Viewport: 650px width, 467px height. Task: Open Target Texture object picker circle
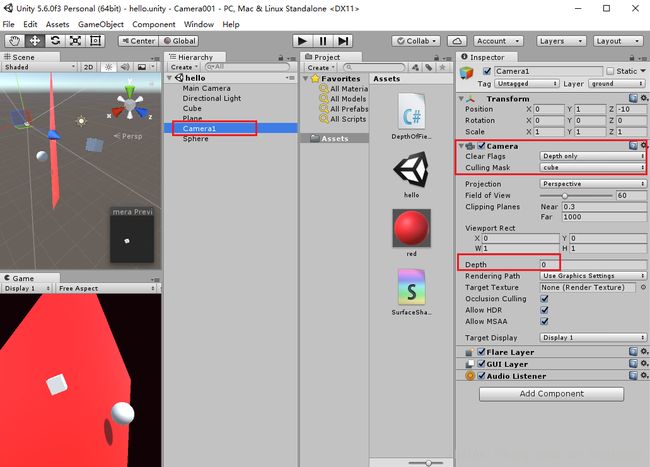[643, 287]
